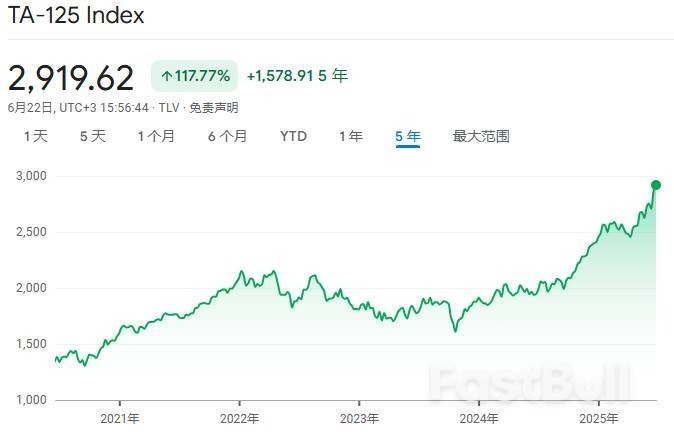Open the 免责声明 disclaimer link

pyautogui.click(x=216, y=107)
